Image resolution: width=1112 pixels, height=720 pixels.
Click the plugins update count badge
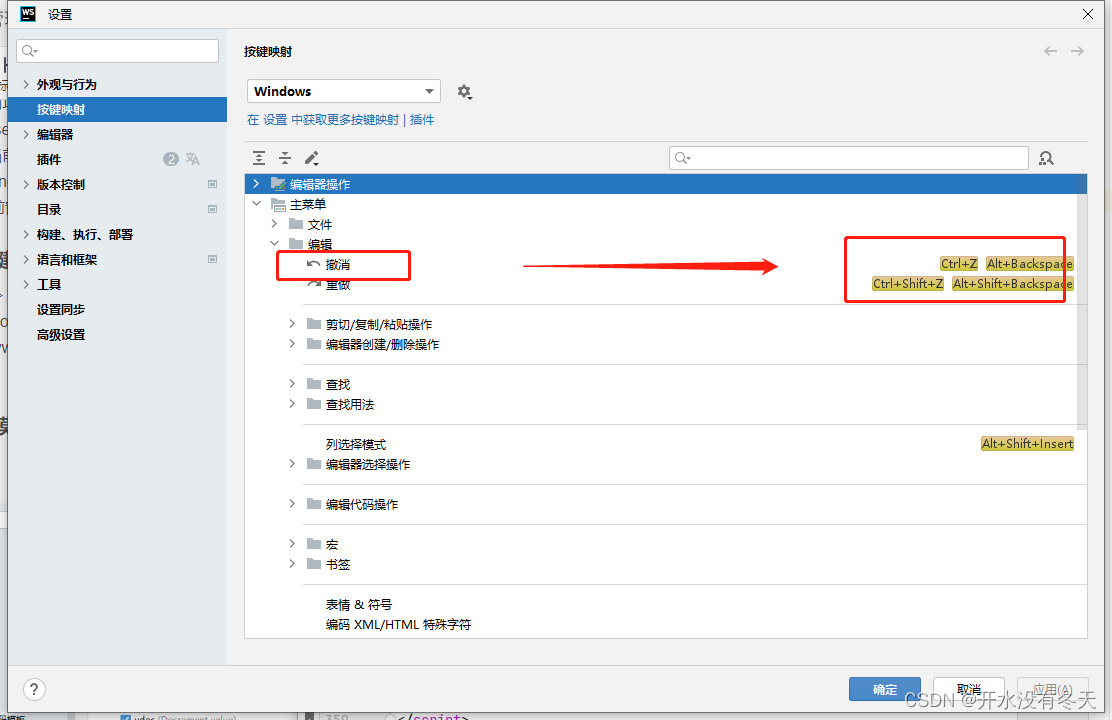(x=170, y=159)
